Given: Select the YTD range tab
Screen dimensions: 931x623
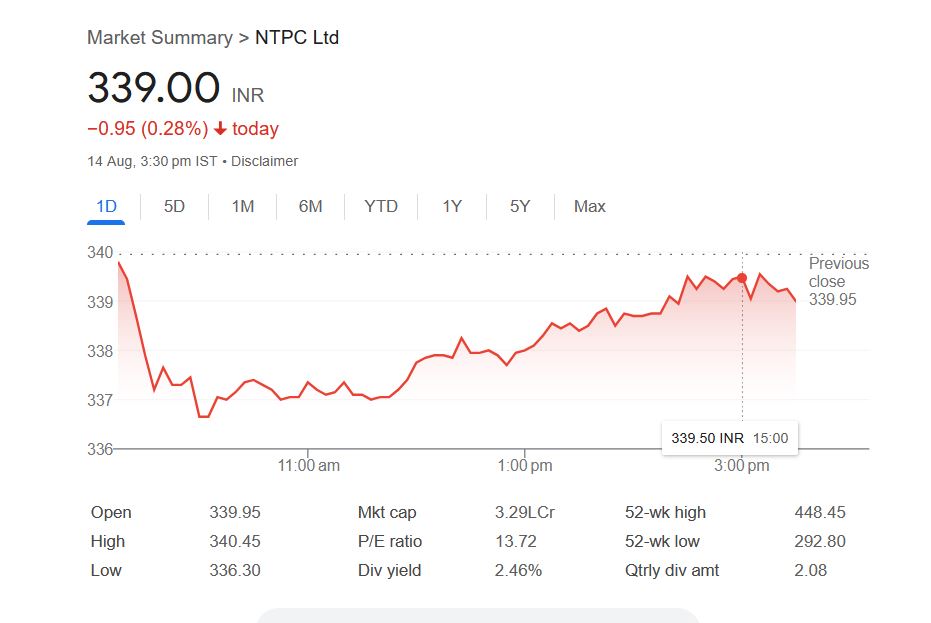Looking at the screenshot, I should click(x=381, y=207).
